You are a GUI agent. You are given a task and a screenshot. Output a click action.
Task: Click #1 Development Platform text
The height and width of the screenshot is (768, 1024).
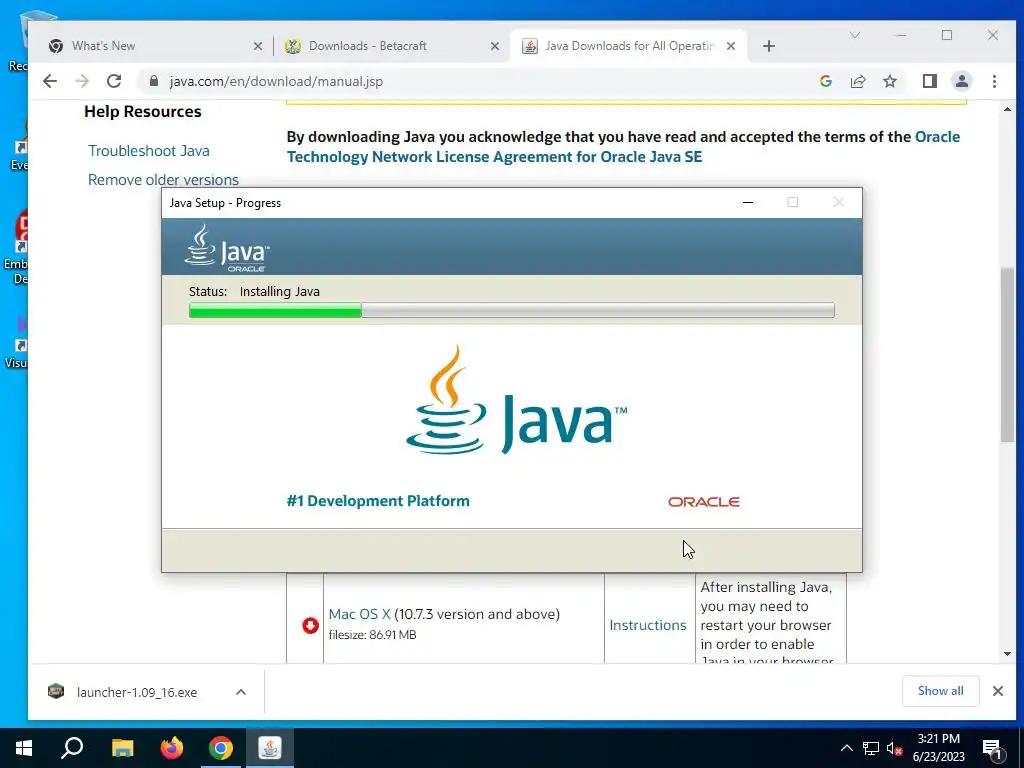(x=378, y=501)
